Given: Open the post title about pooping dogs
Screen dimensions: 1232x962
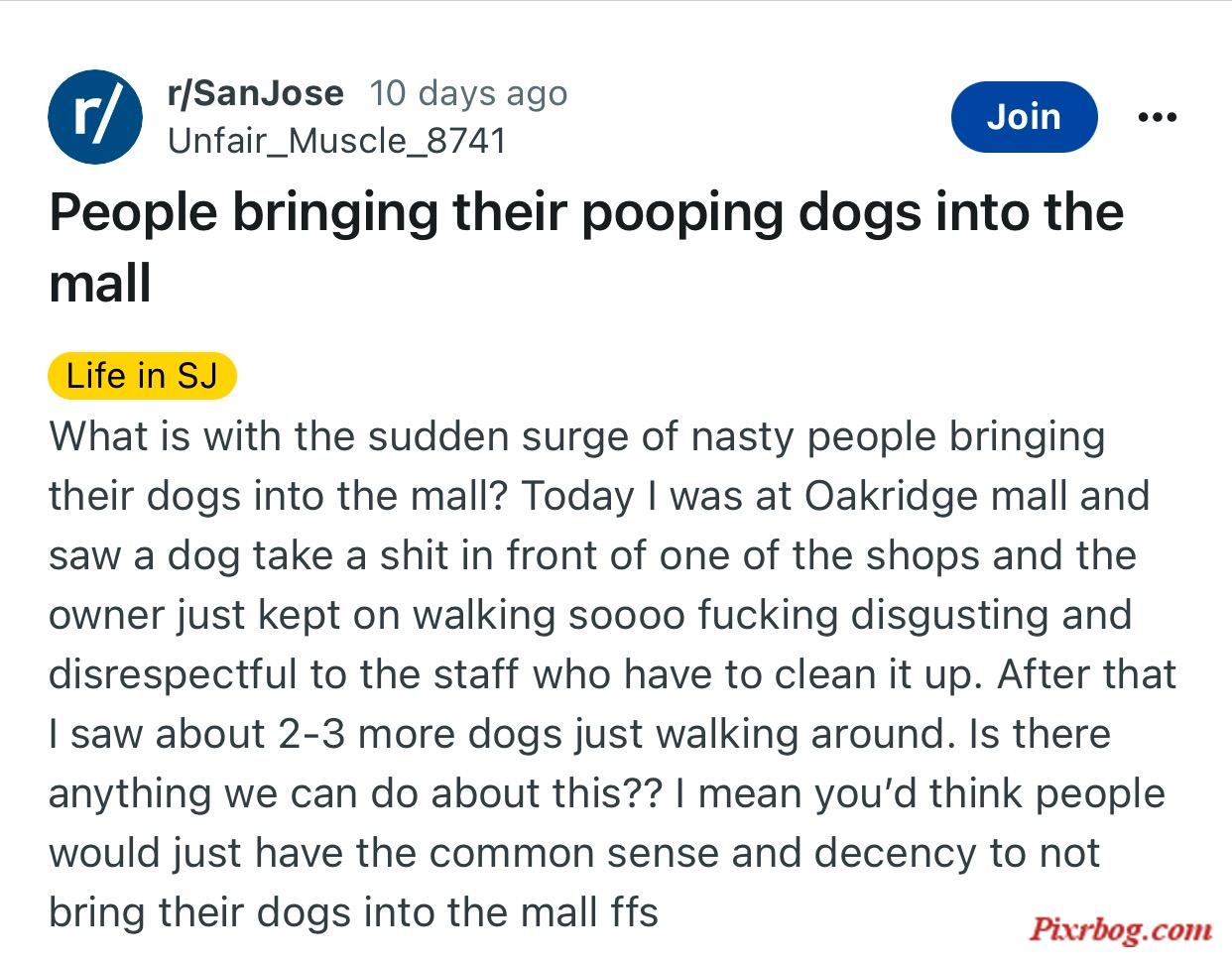Looking at the screenshot, I should (x=586, y=248).
